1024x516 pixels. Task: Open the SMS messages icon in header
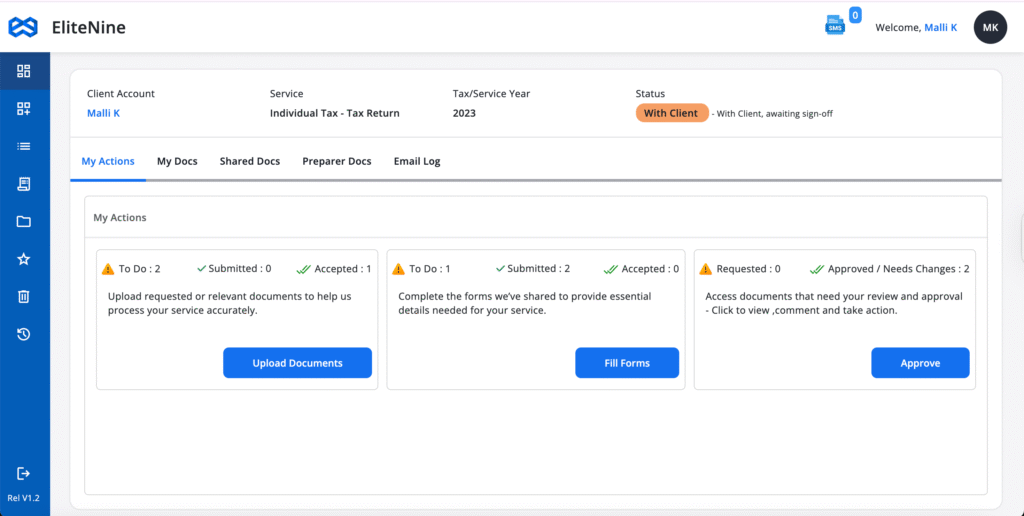click(835, 26)
